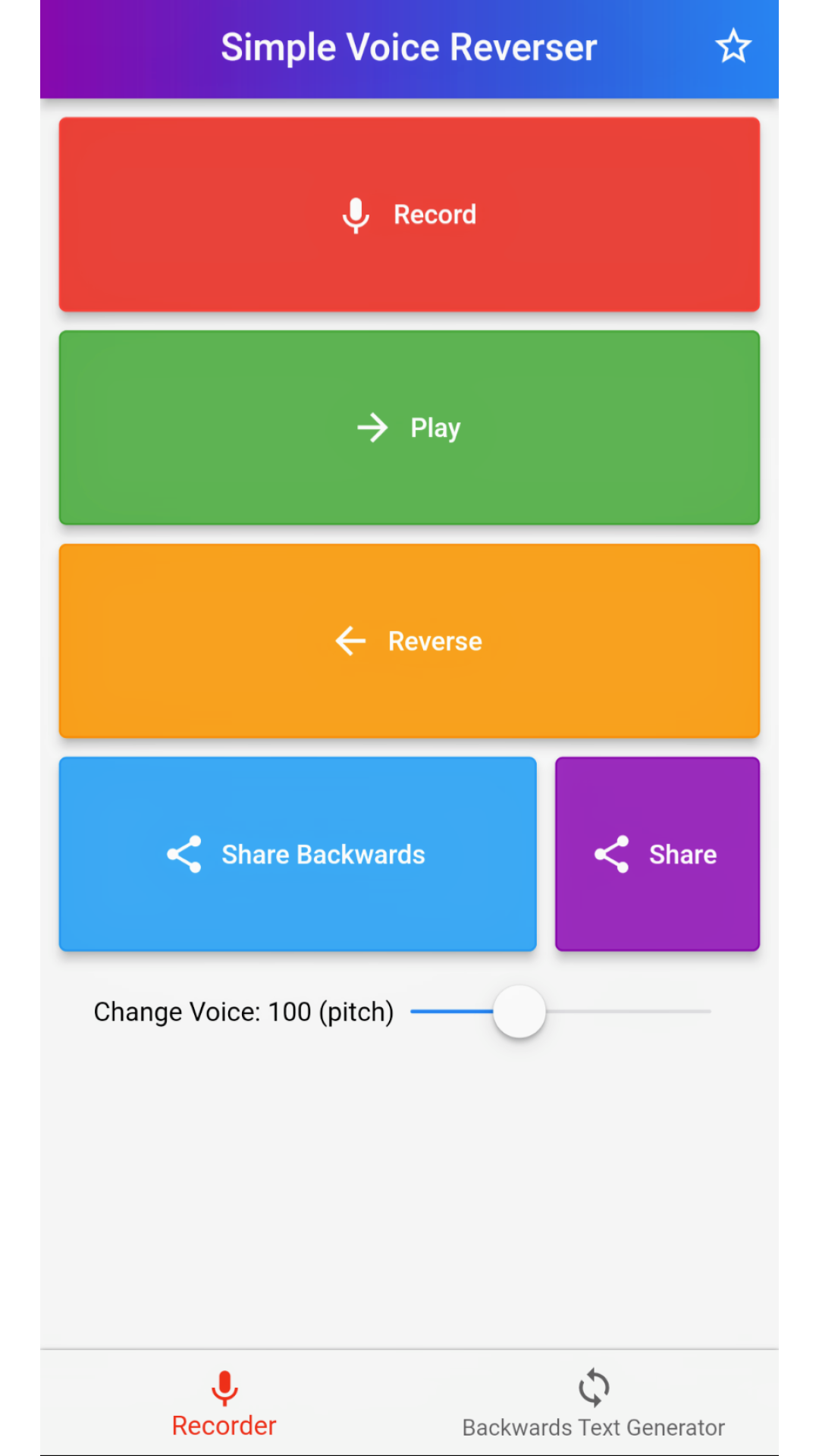Open sharing with the purple Share button
Viewport: 819px width, 1456px height.
657,854
